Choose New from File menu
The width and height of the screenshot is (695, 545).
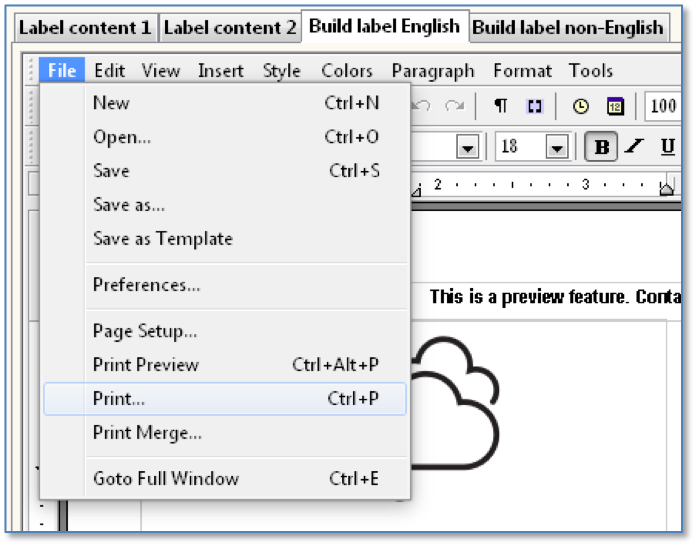pos(225,103)
